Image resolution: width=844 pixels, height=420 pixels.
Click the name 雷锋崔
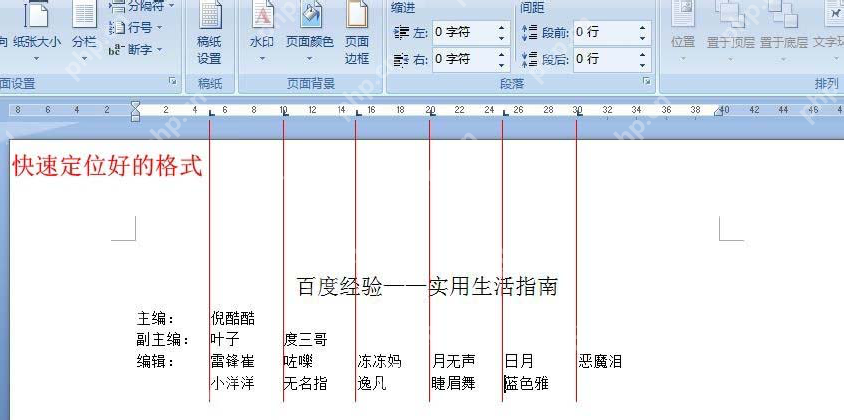click(233, 361)
